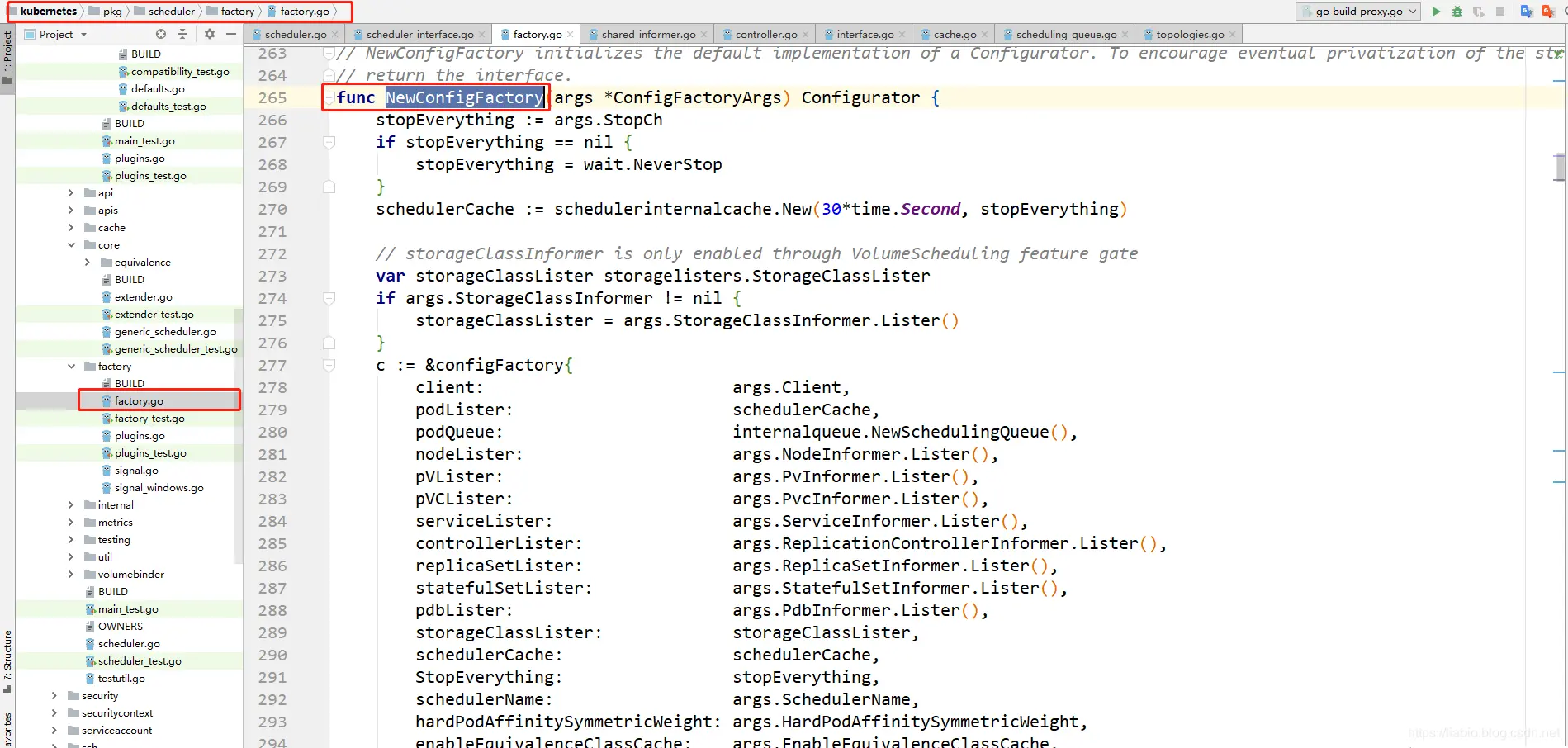This screenshot has width=1568, height=748.
Task: Click wait.NeverStop on line 268
Action: point(652,164)
